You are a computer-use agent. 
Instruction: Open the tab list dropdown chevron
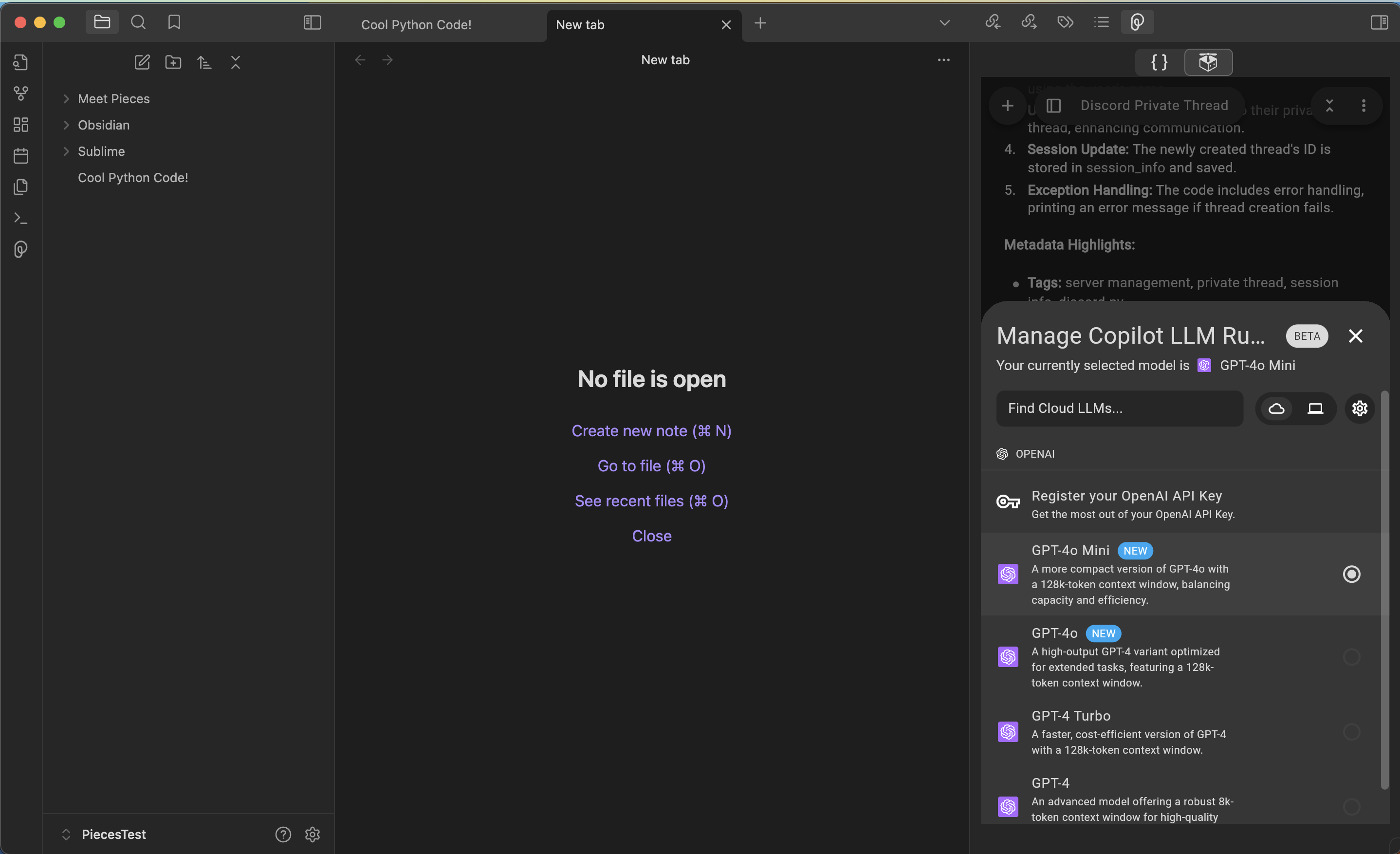click(944, 23)
